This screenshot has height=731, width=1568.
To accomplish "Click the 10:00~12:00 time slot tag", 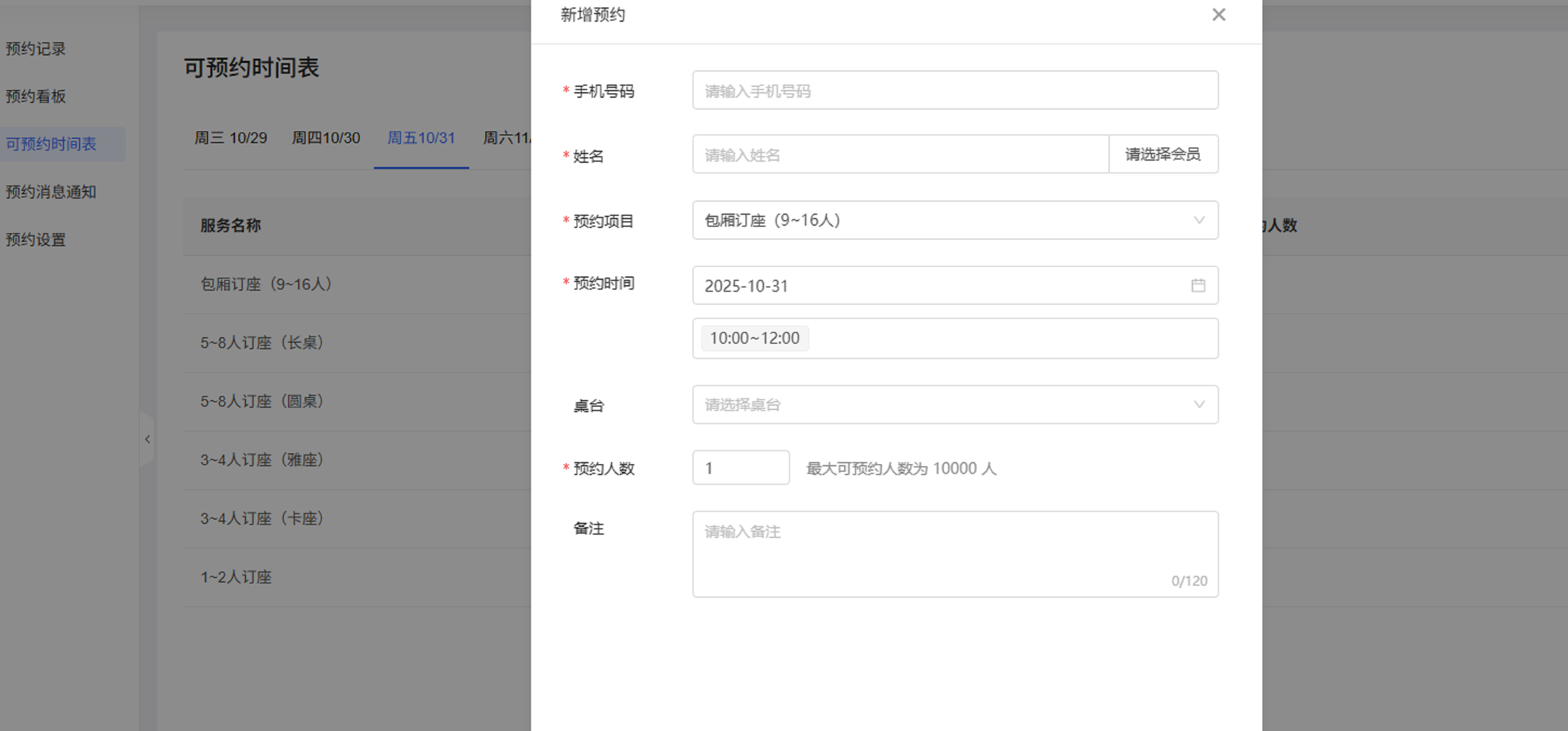I will [x=754, y=338].
